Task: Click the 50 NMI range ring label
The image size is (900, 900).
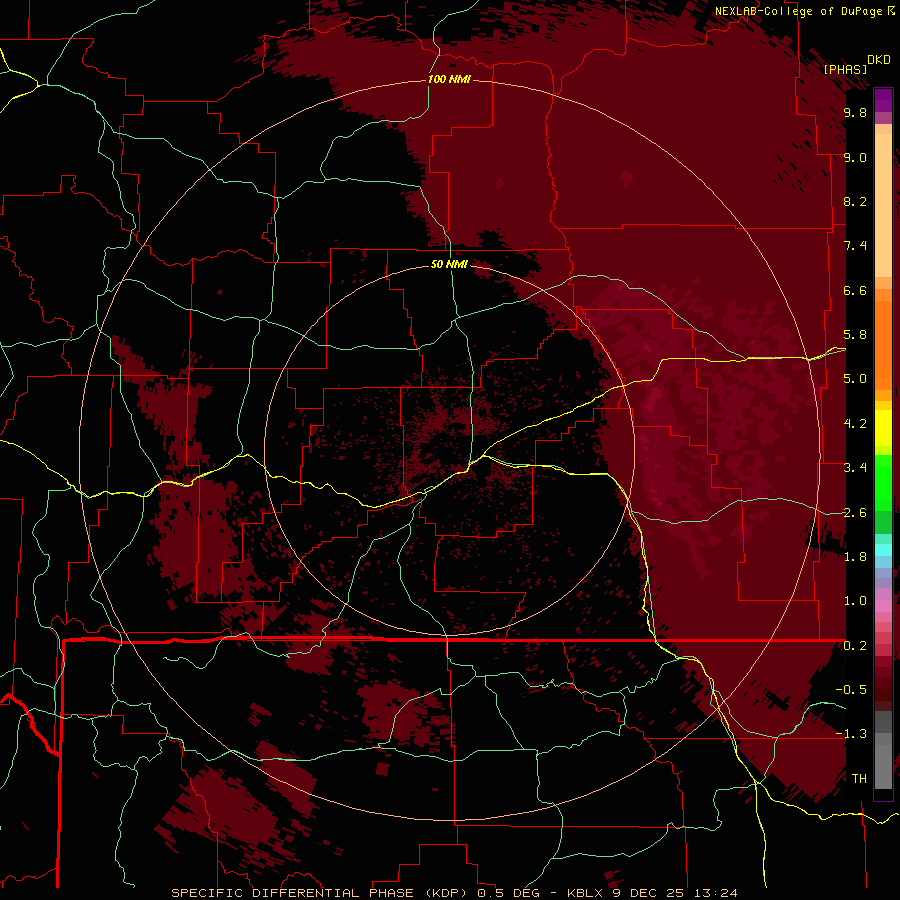Action: pos(449,264)
